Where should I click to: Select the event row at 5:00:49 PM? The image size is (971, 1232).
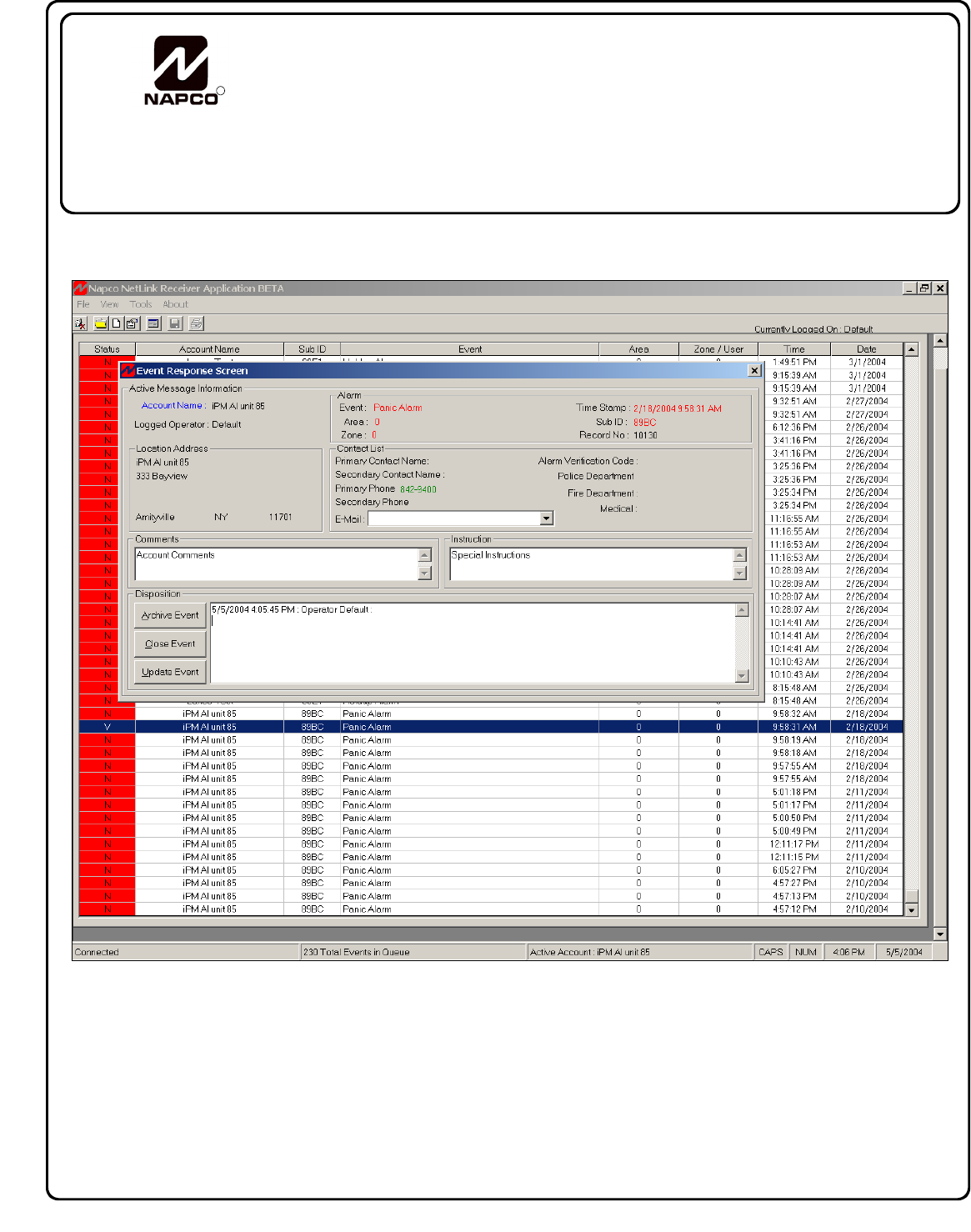click(x=491, y=831)
